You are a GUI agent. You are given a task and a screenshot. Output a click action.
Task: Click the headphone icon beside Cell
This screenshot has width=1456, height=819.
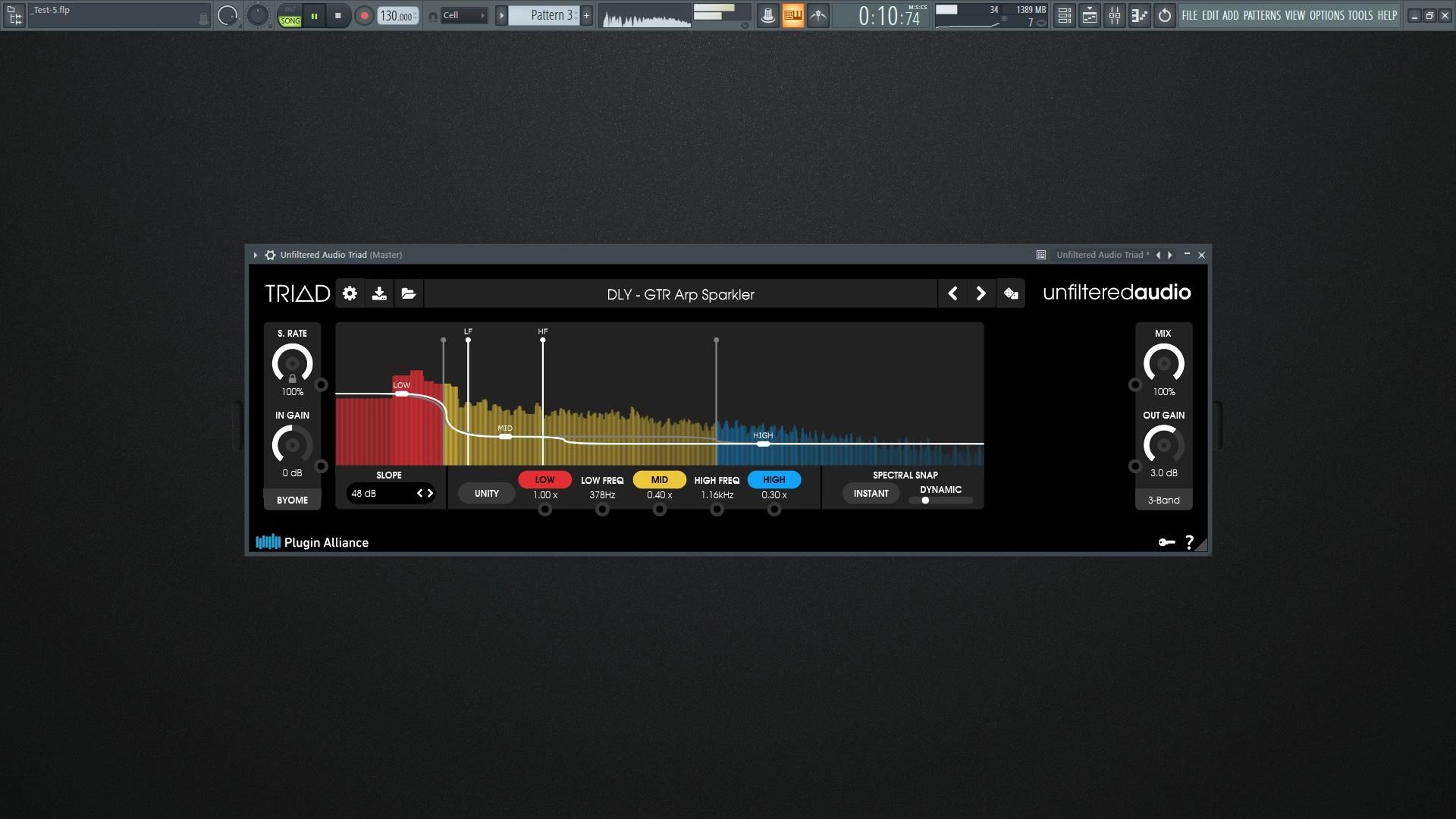point(433,16)
